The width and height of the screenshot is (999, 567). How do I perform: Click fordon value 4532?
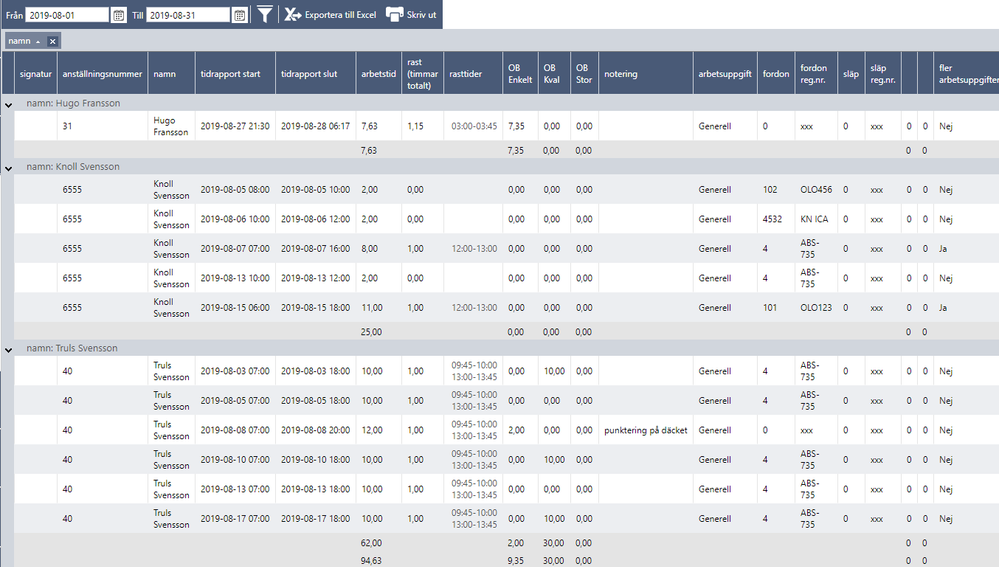click(776, 219)
